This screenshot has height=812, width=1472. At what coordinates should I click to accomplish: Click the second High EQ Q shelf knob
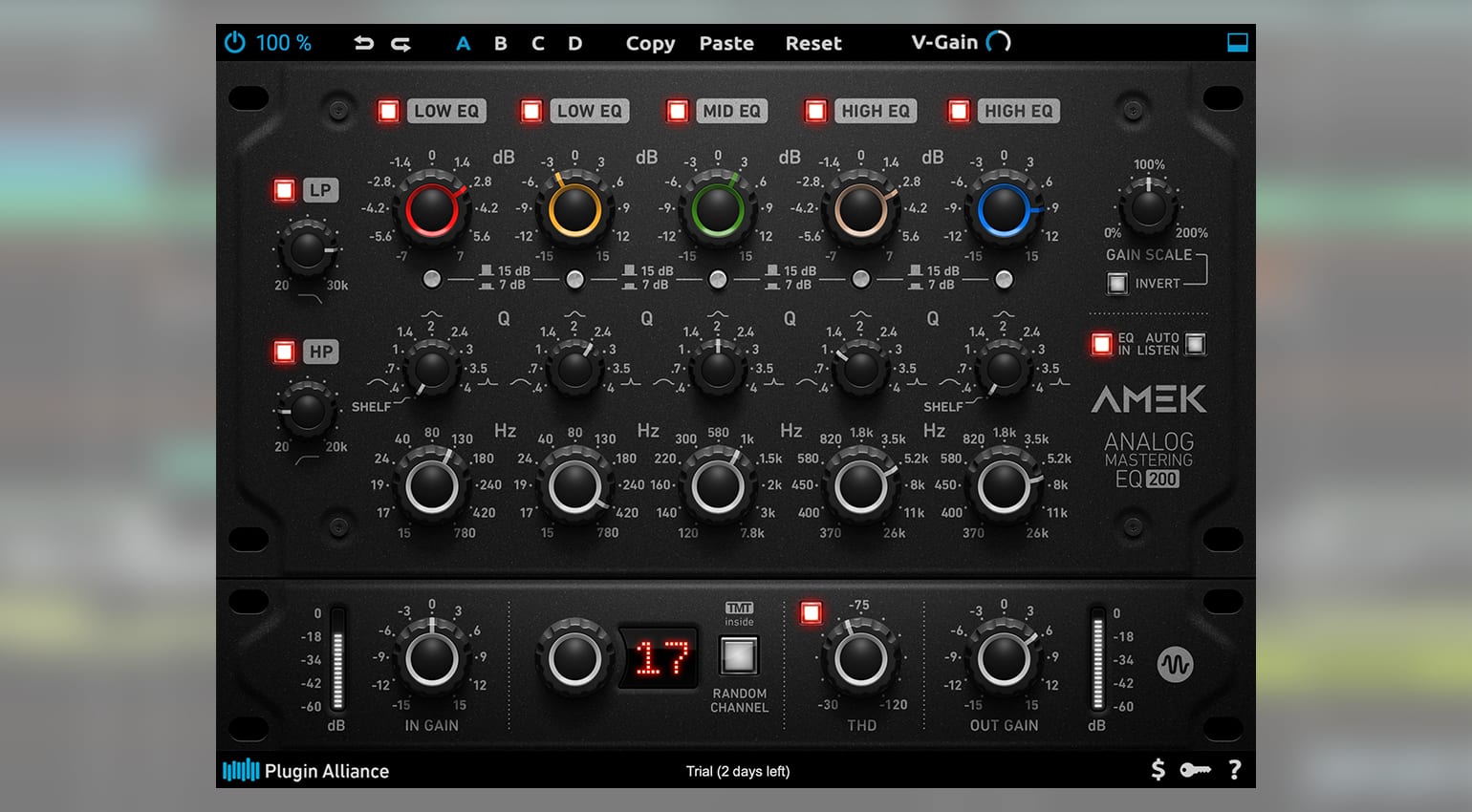pos(1004,369)
